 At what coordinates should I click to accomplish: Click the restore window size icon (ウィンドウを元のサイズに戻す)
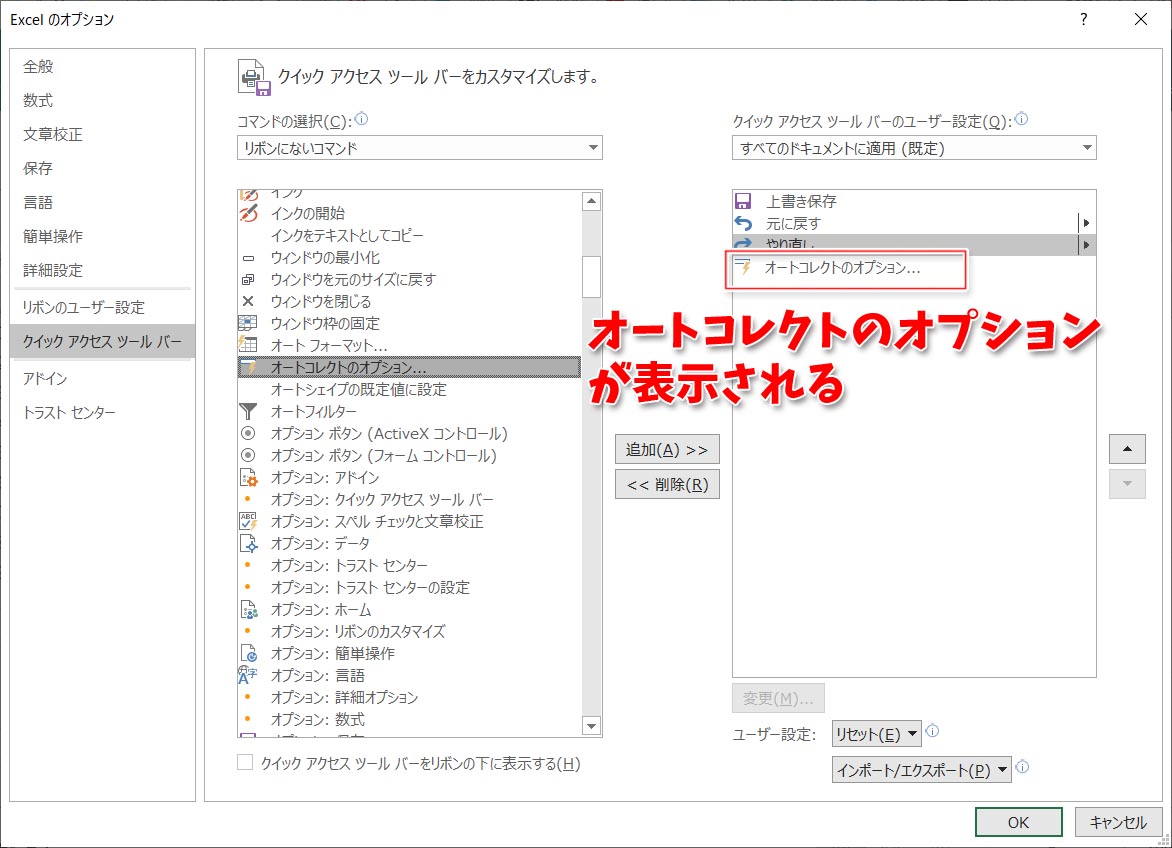(x=248, y=279)
